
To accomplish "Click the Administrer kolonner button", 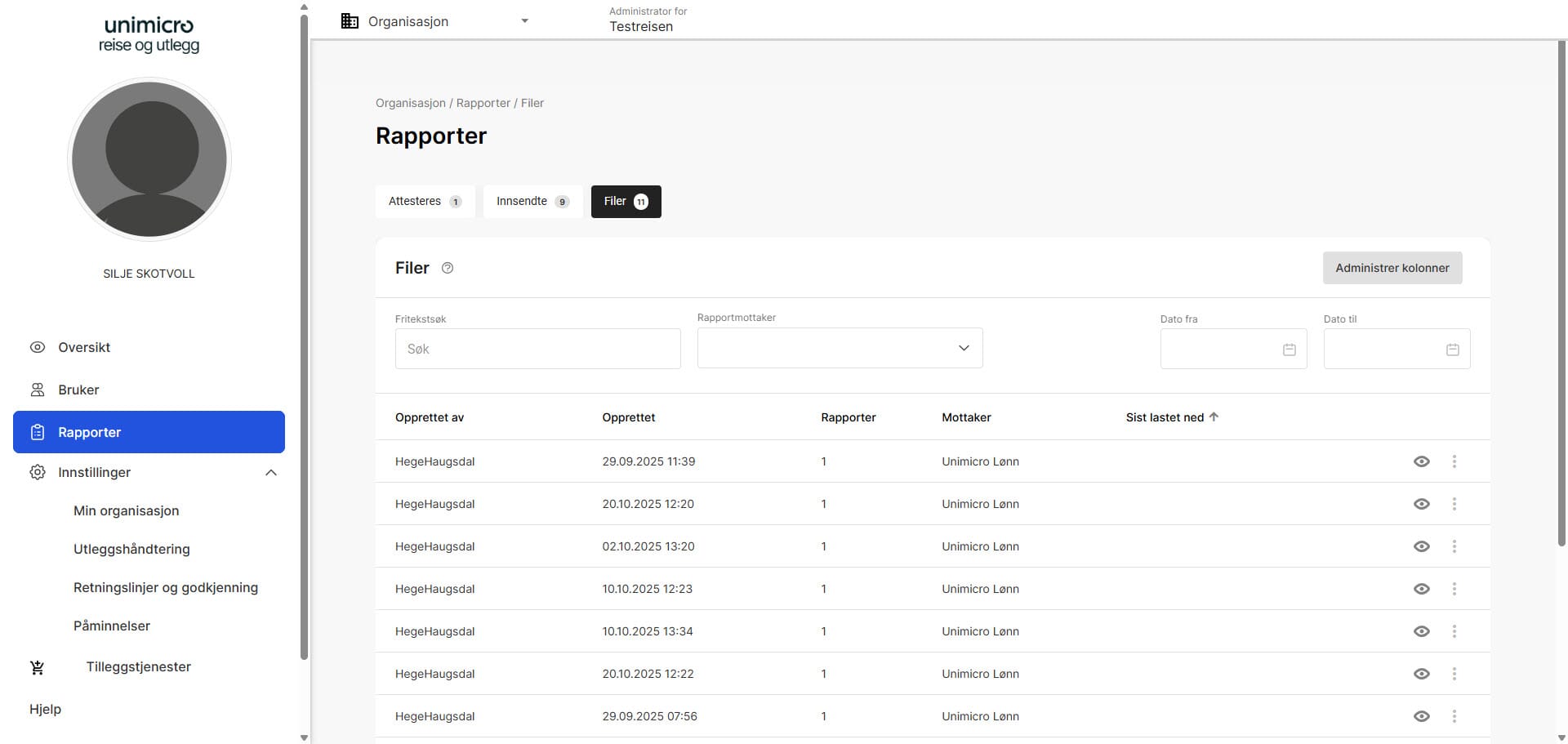I will click(x=1392, y=268).
